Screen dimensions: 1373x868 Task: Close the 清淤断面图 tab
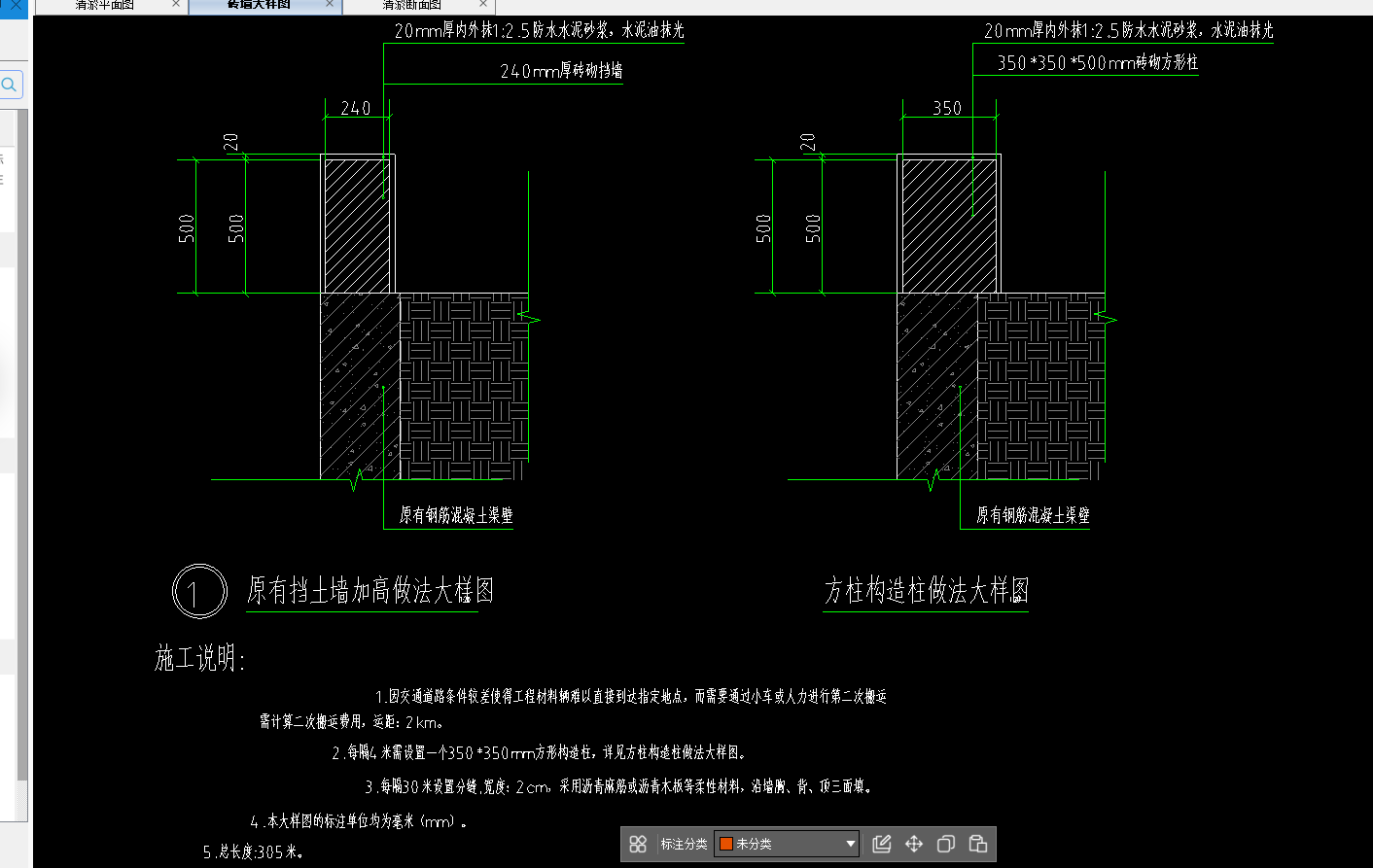coord(483,4)
